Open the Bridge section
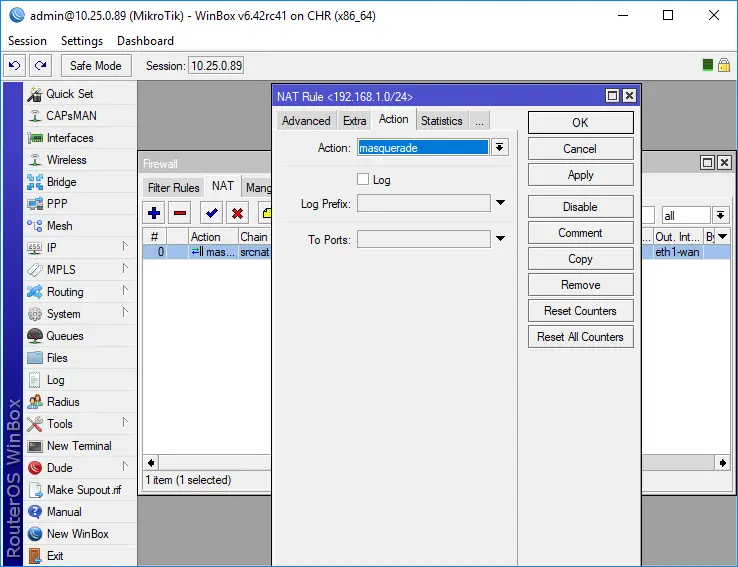The width and height of the screenshot is (738, 567). coord(80,182)
